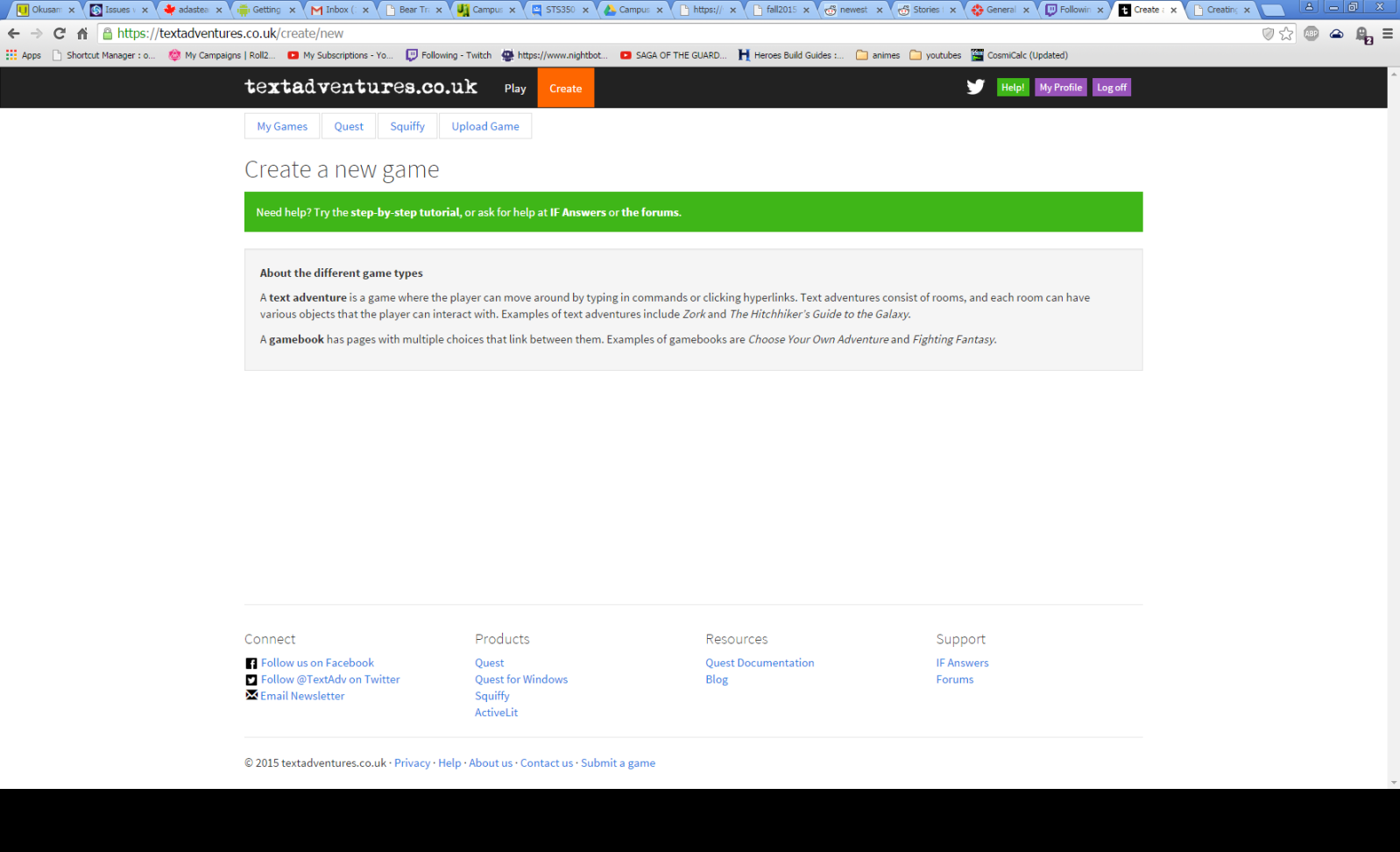Open the Blog link under Resources

[717, 679]
